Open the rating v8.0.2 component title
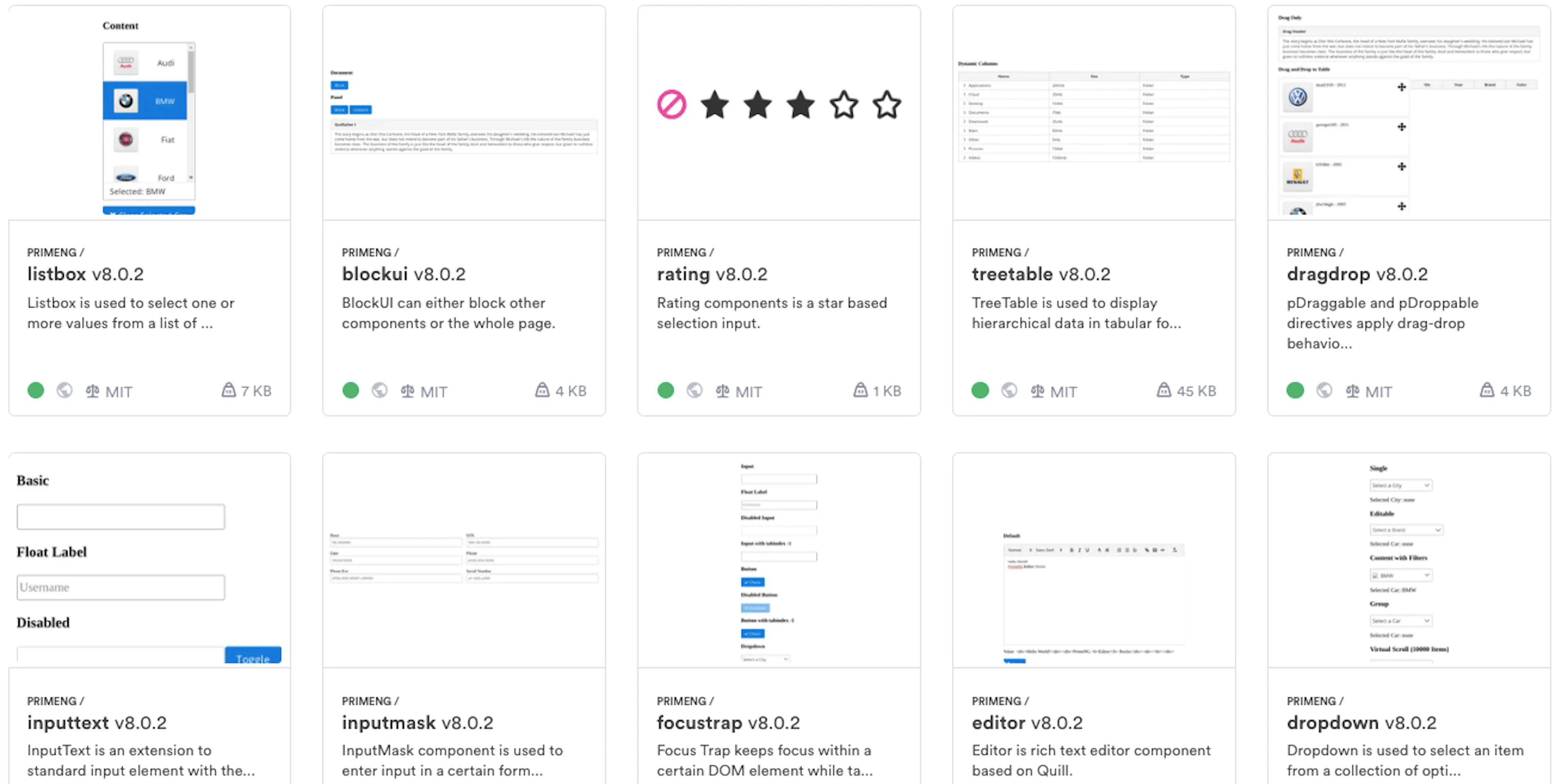 (712, 274)
